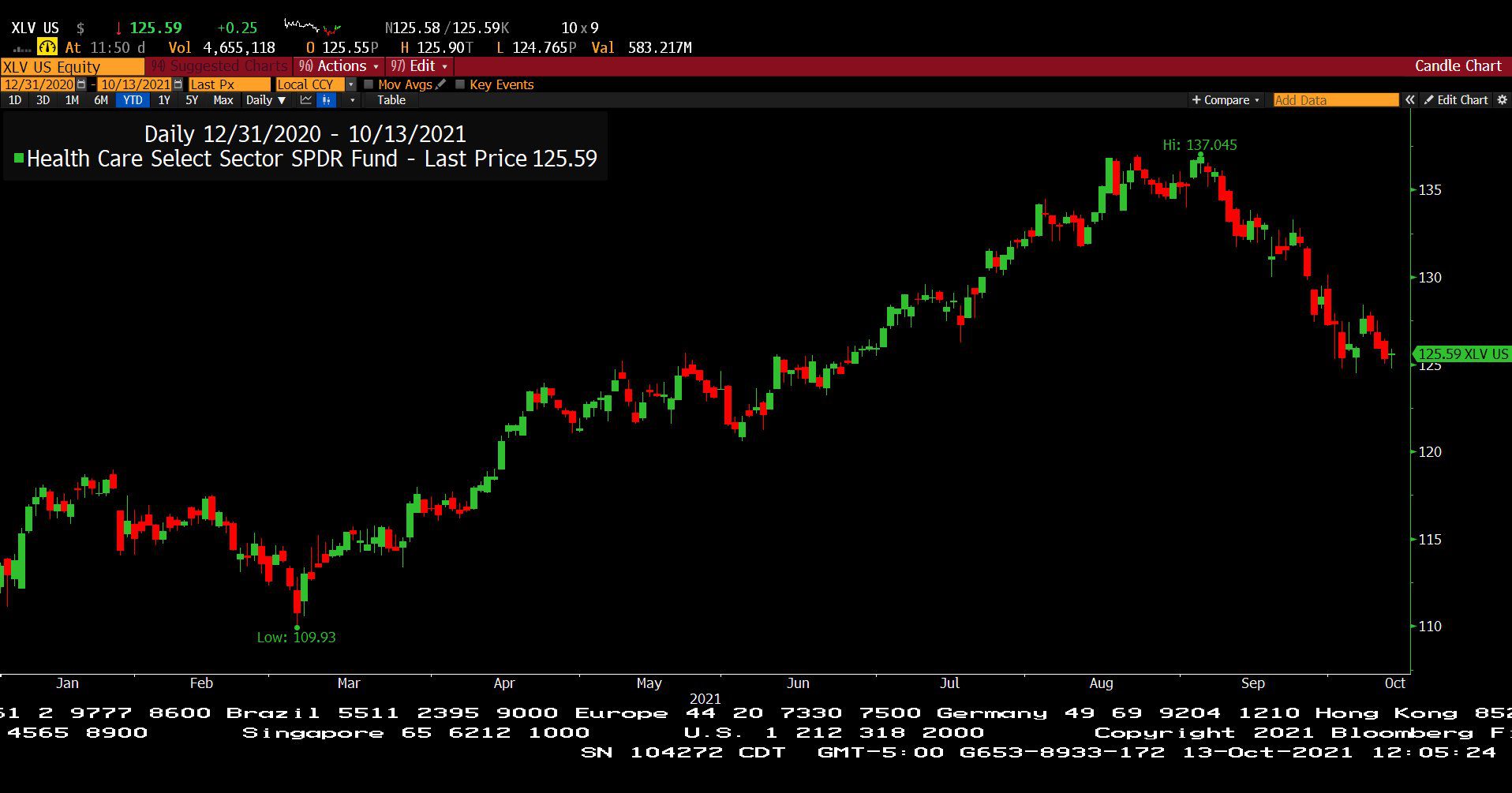Viewport: 1512px width, 793px height.
Task: Switch to line chart type icon
Action: coord(306,100)
